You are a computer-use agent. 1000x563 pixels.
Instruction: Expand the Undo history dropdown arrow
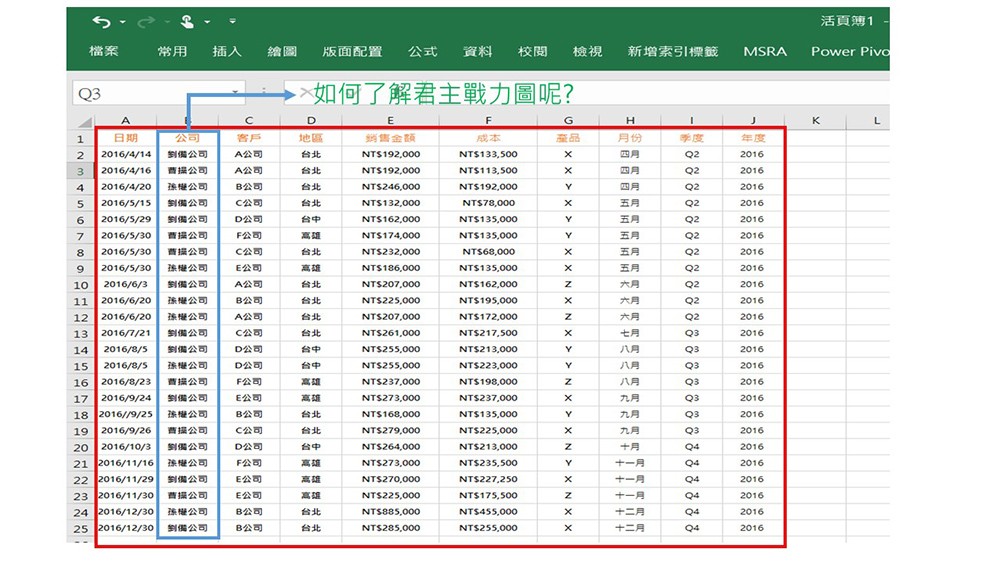(122, 22)
